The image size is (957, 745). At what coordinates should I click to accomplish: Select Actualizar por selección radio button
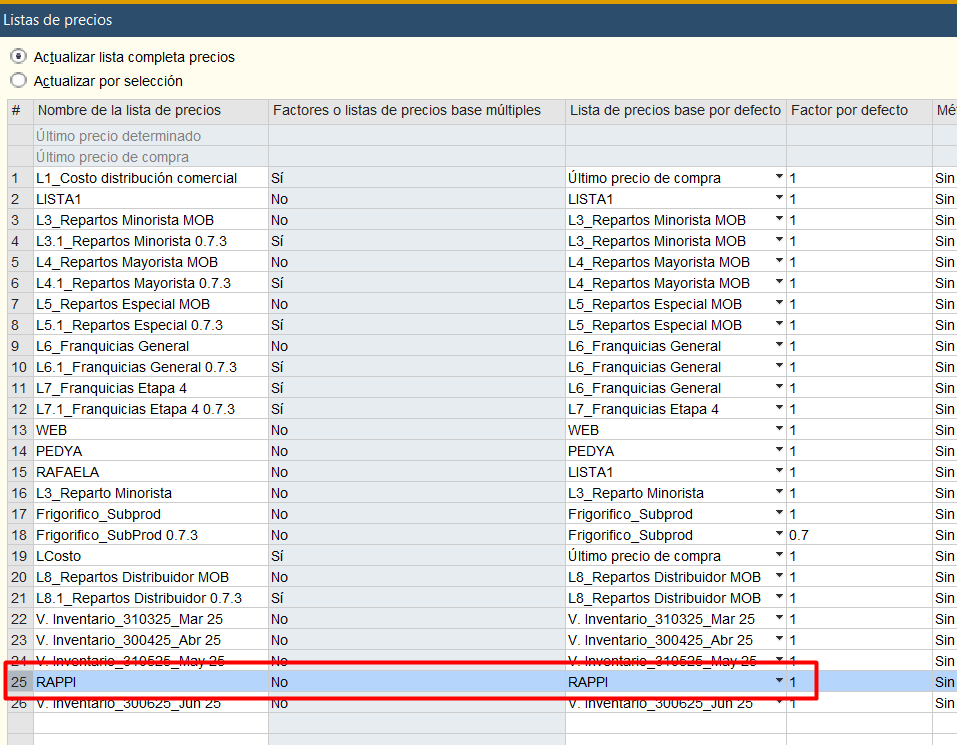coord(19,81)
